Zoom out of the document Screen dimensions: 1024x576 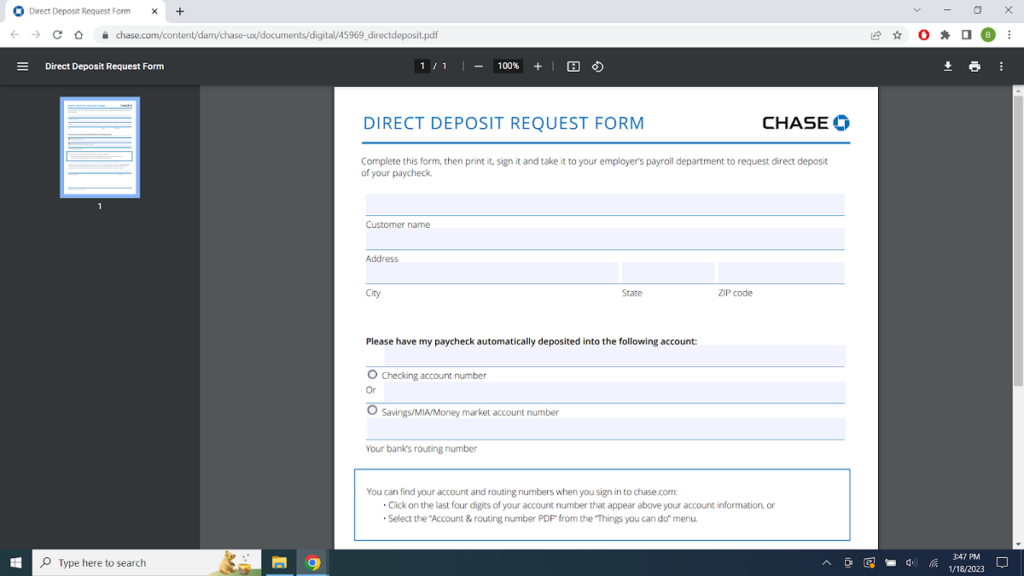click(x=479, y=66)
